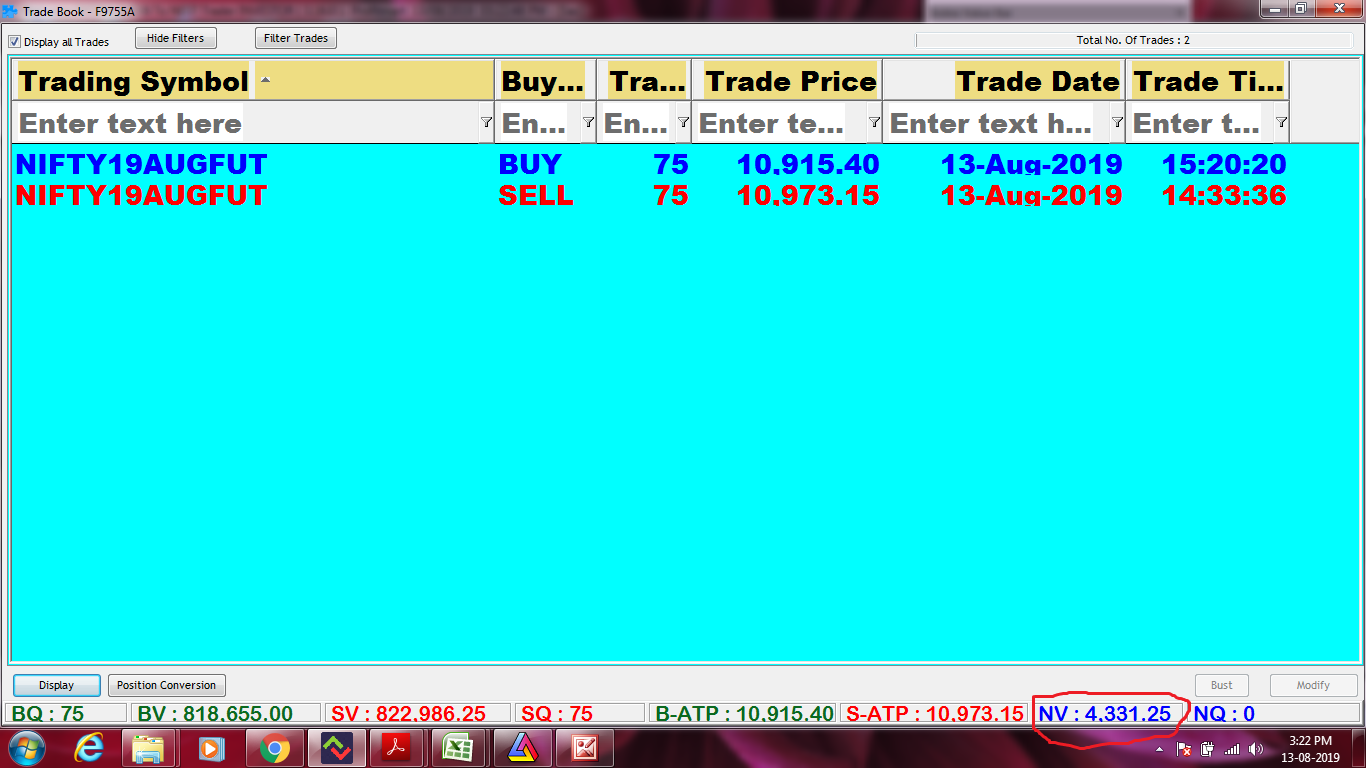Open Position Conversion button
Screen dimensions: 1366x768
coord(166,685)
